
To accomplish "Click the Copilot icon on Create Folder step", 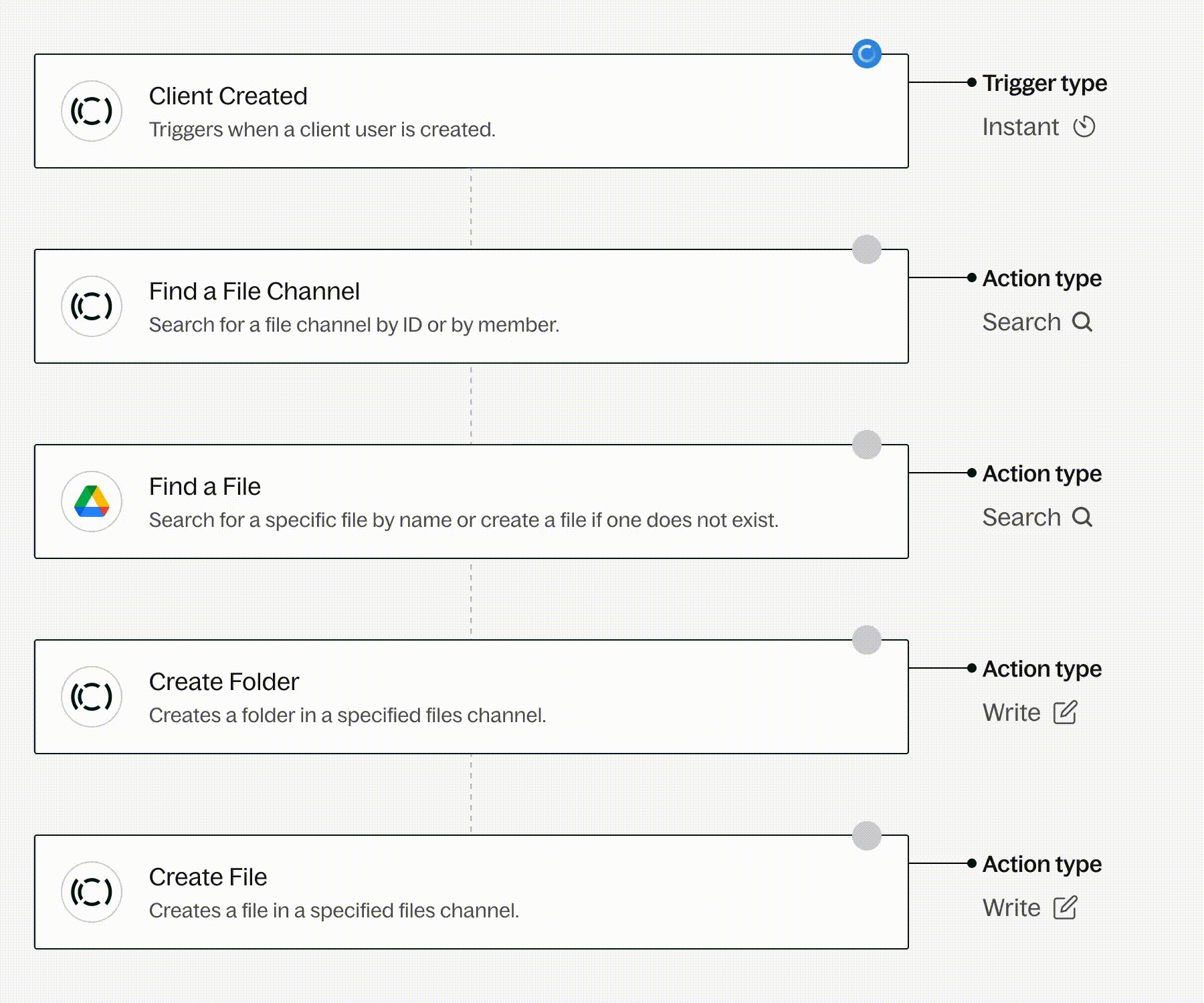I will (x=92, y=697).
